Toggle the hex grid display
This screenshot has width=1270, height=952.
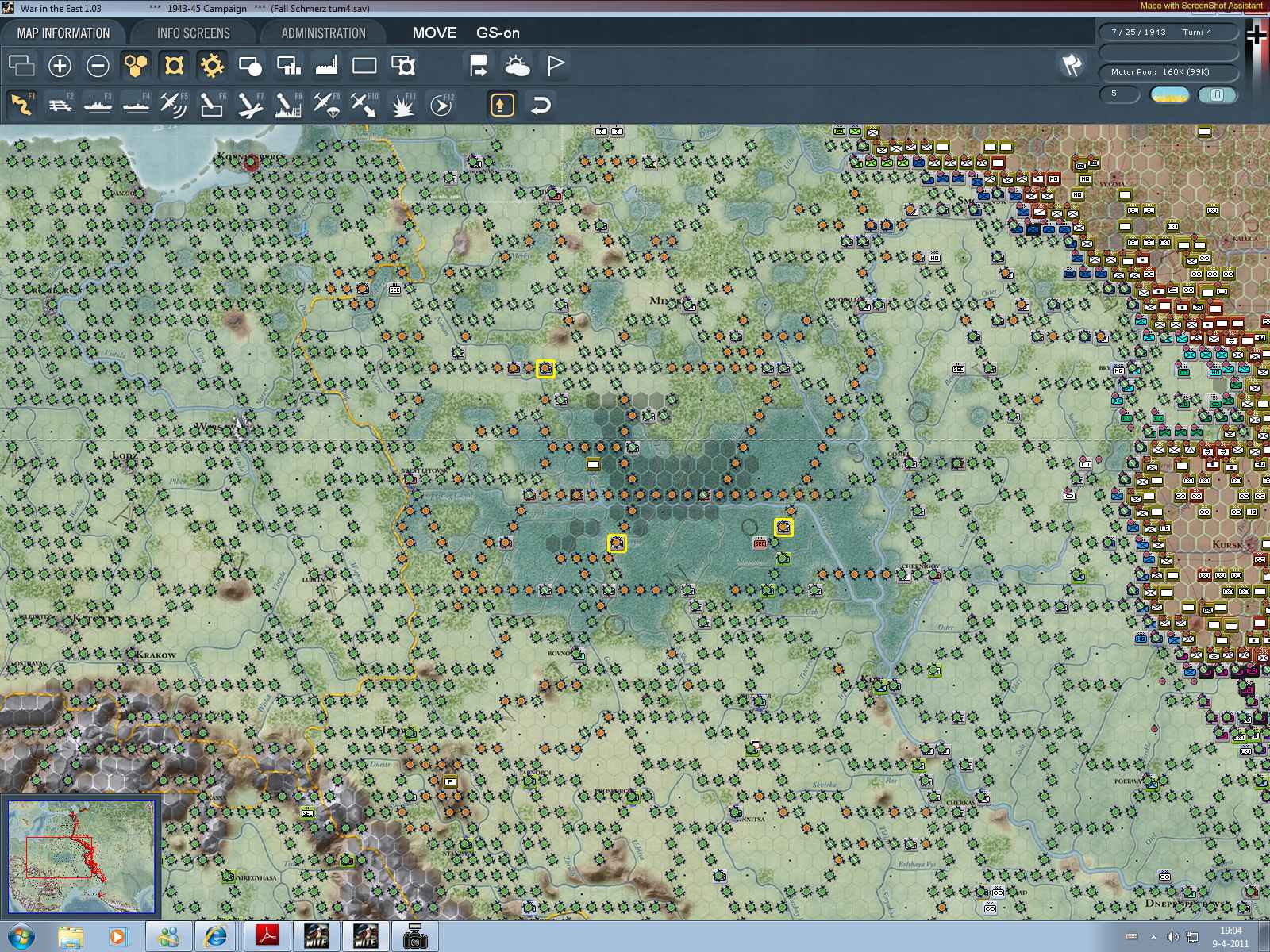[136, 65]
